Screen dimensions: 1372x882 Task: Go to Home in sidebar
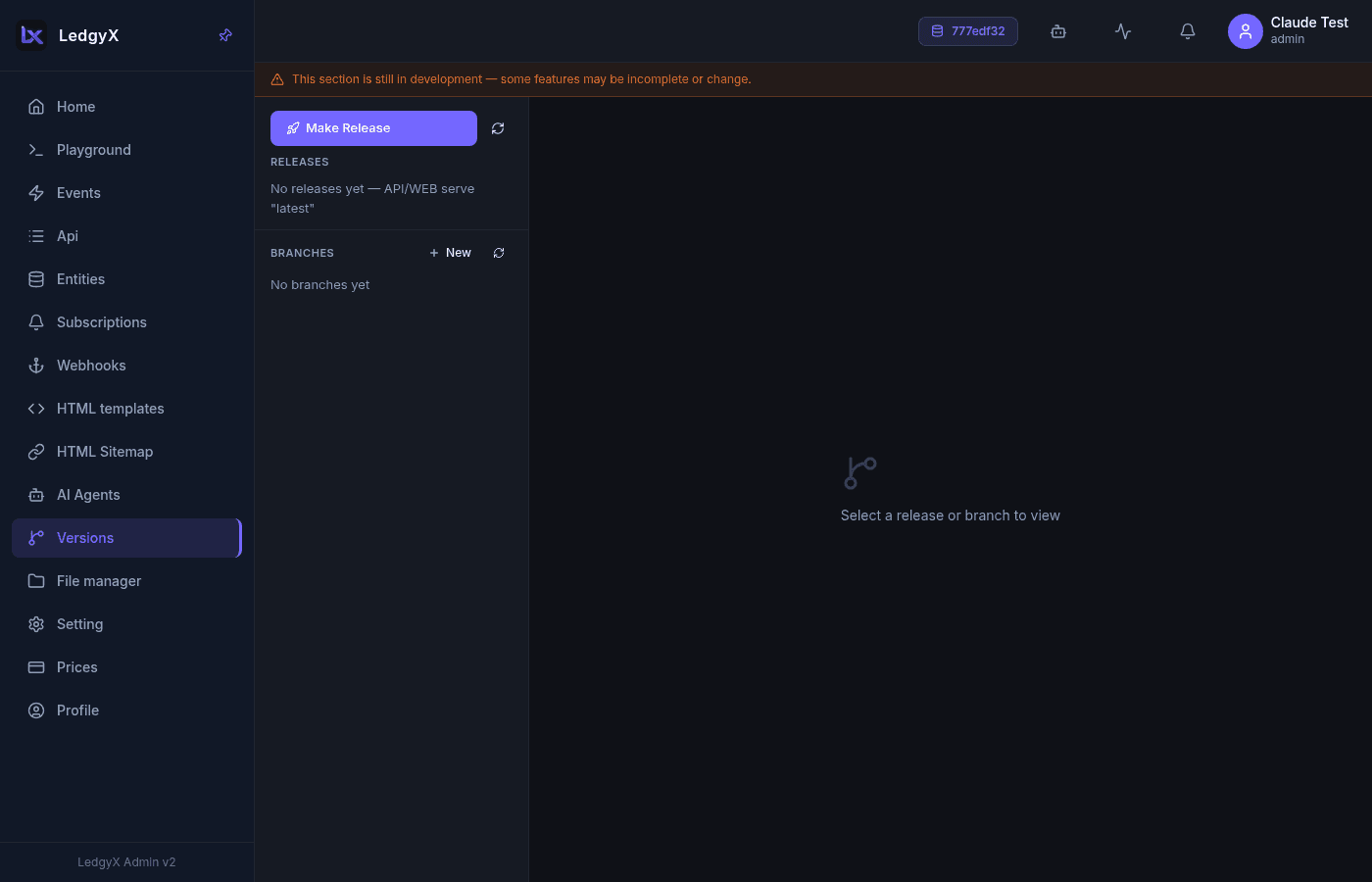pyautogui.click(x=126, y=107)
